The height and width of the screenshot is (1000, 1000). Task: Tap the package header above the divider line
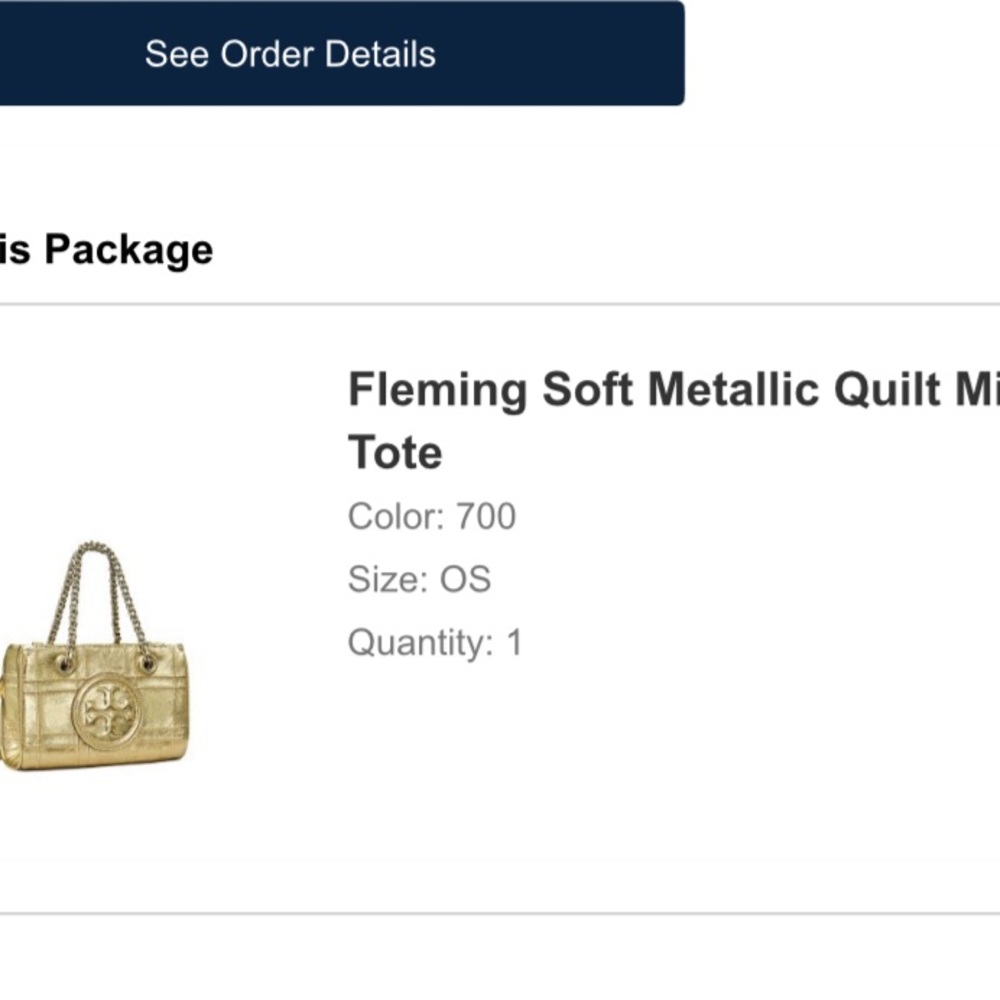106,249
